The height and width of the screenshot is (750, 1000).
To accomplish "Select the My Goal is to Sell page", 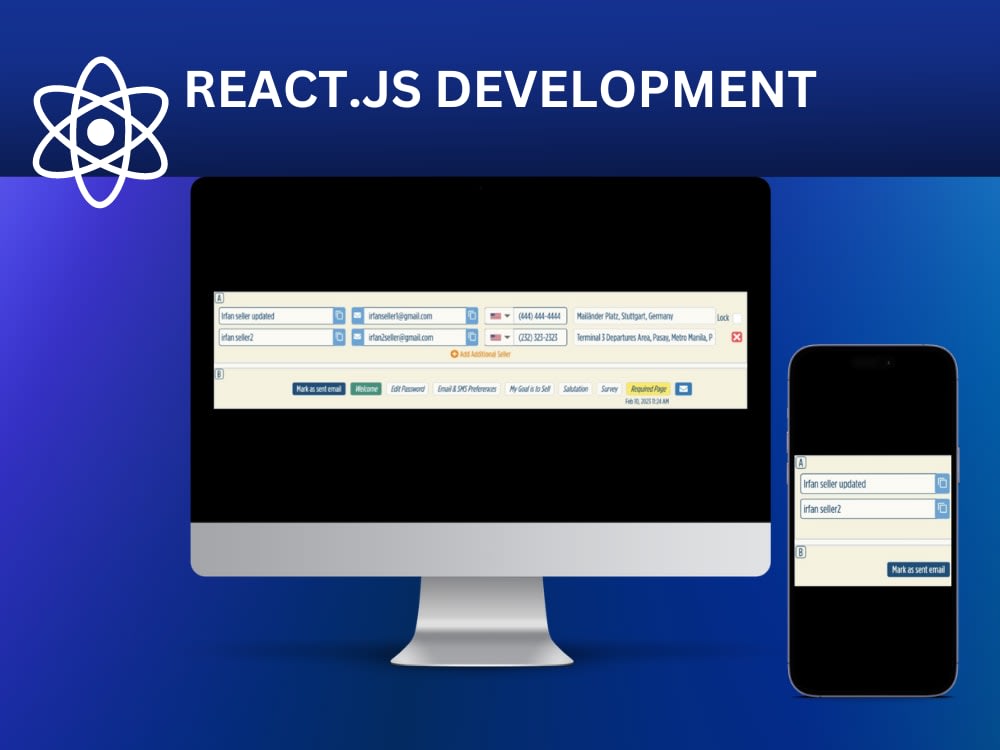I will (530, 388).
